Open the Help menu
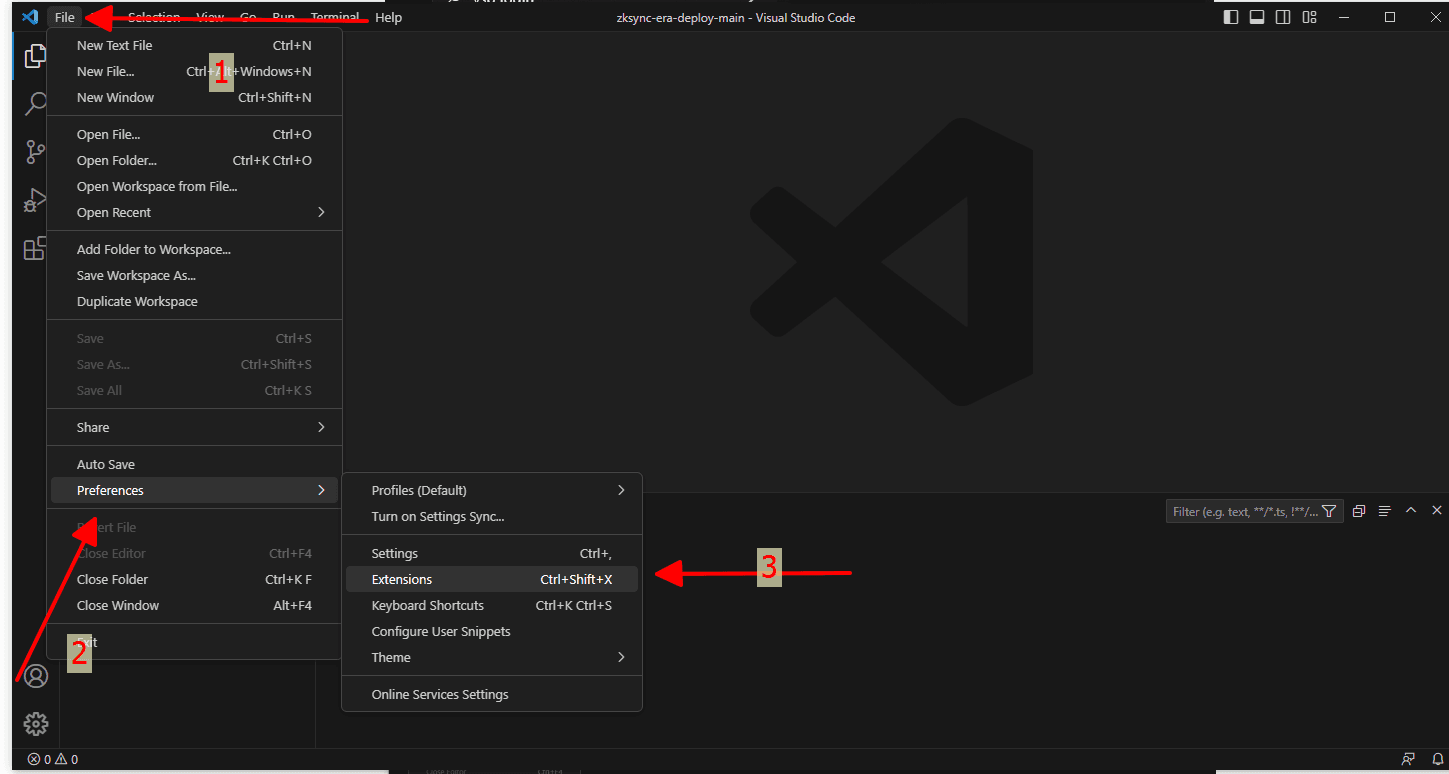This screenshot has height=774, width=1449. click(x=388, y=17)
